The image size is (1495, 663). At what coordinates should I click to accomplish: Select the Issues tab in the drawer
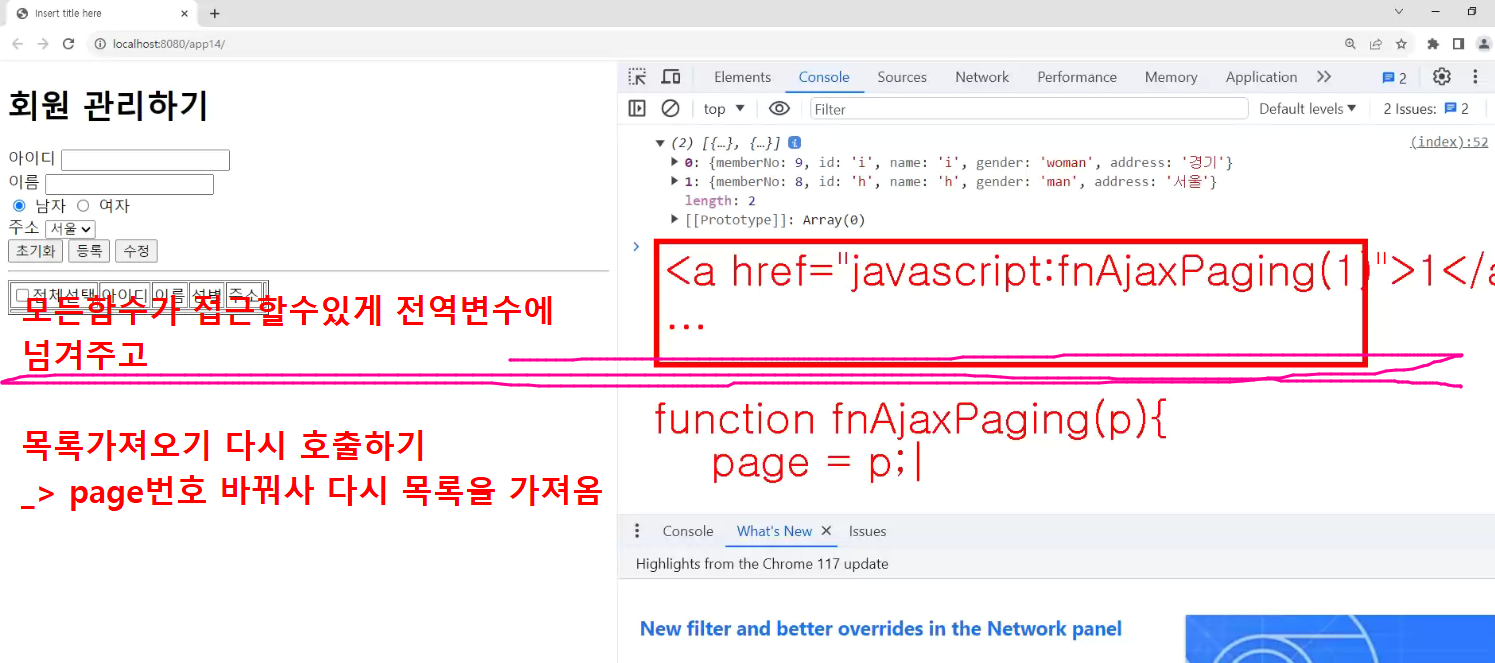[x=867, y=531]
